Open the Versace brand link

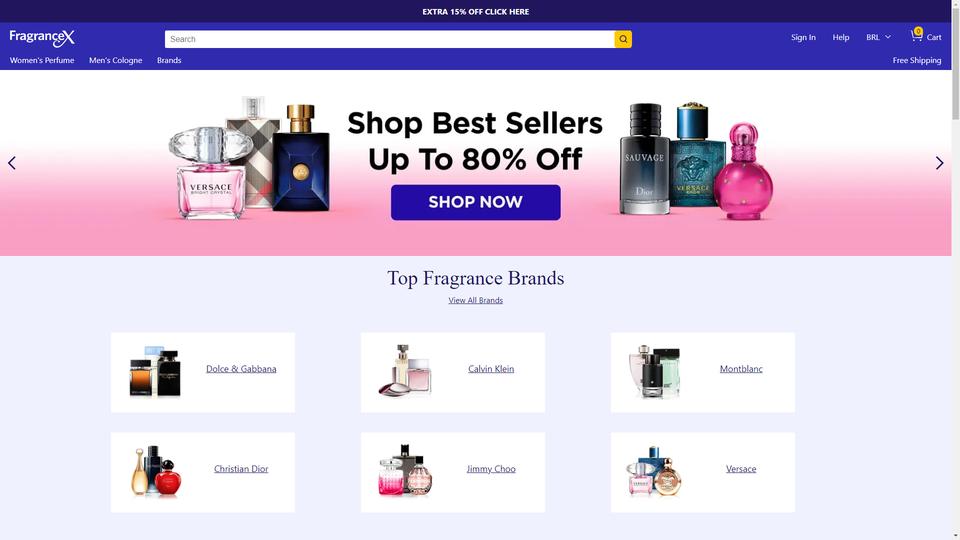[741, 469]
